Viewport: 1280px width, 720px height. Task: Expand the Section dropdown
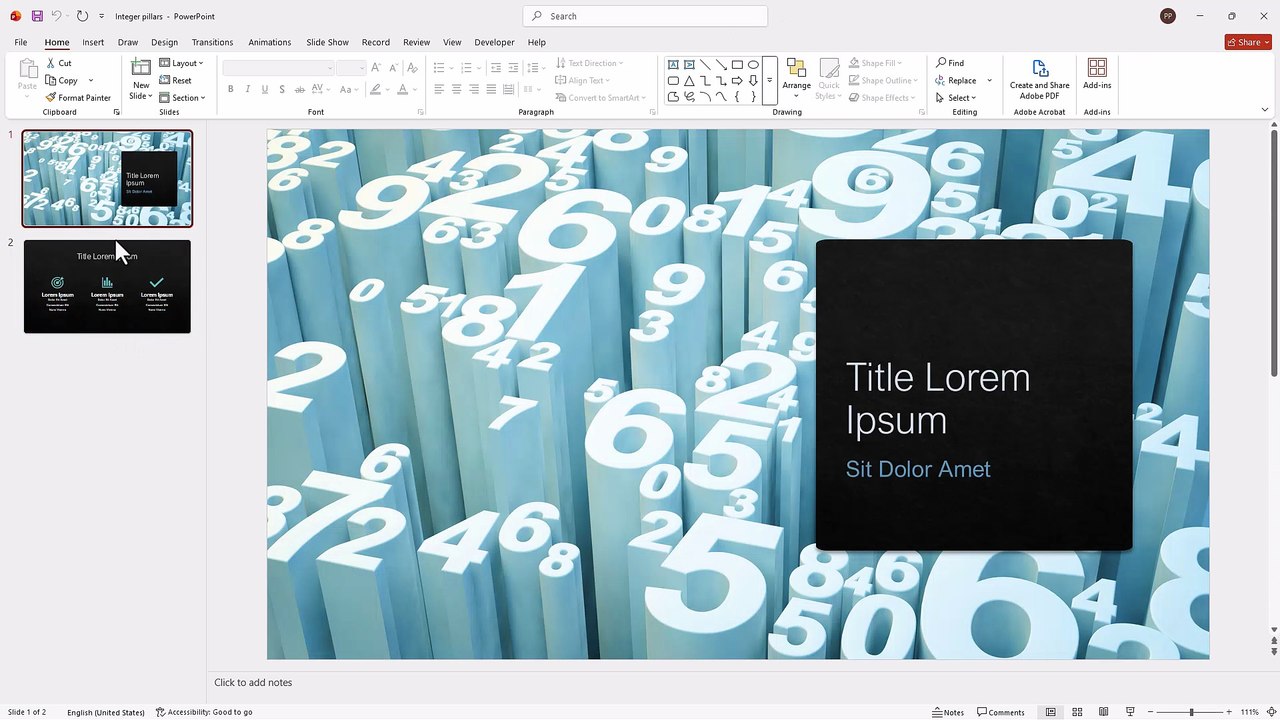[x=182, y=98]
